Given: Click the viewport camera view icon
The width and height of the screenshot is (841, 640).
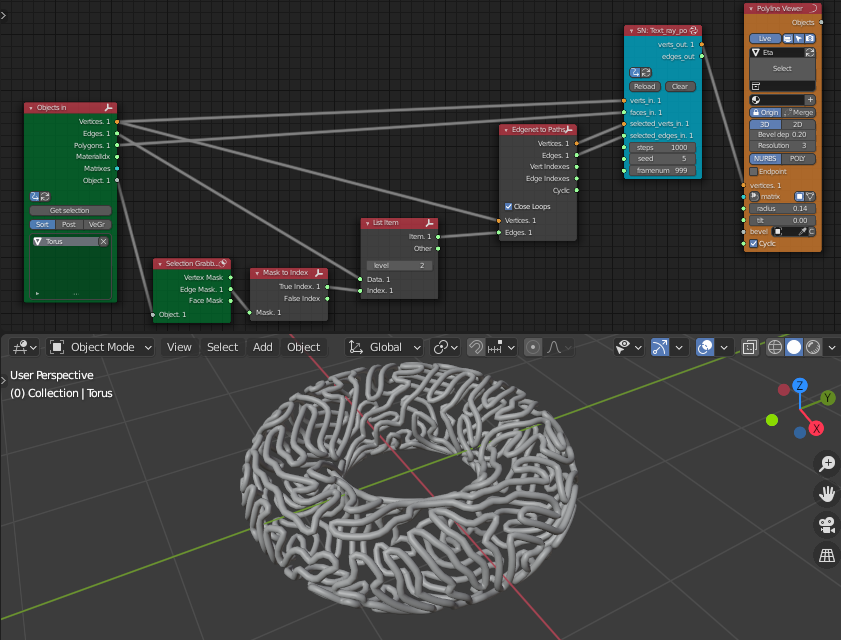Looking at the screenshot, I should [x=826, y=525].
